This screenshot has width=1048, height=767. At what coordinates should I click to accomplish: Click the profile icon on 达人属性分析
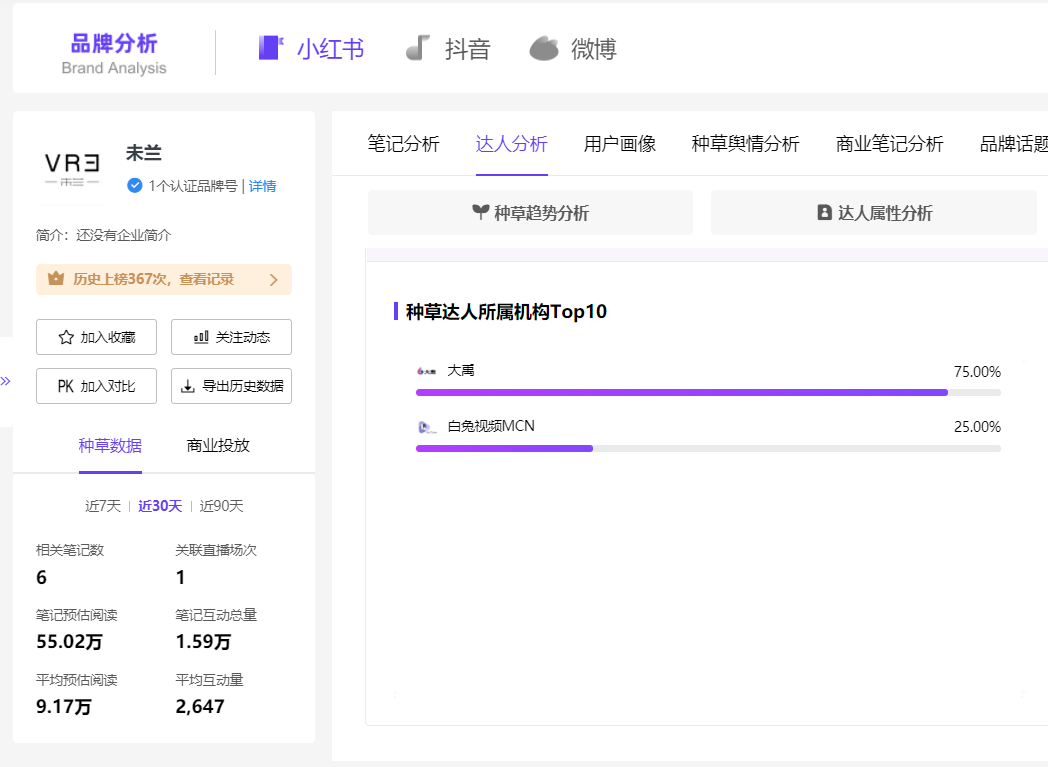click(825, 212)
